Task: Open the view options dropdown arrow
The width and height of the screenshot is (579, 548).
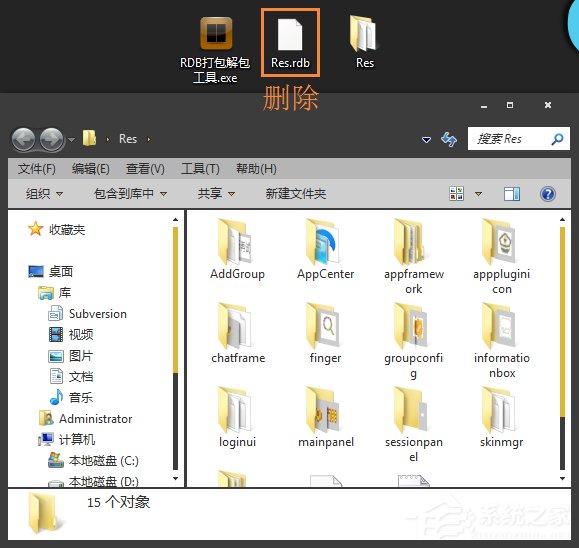Action: tap(478, 194)
